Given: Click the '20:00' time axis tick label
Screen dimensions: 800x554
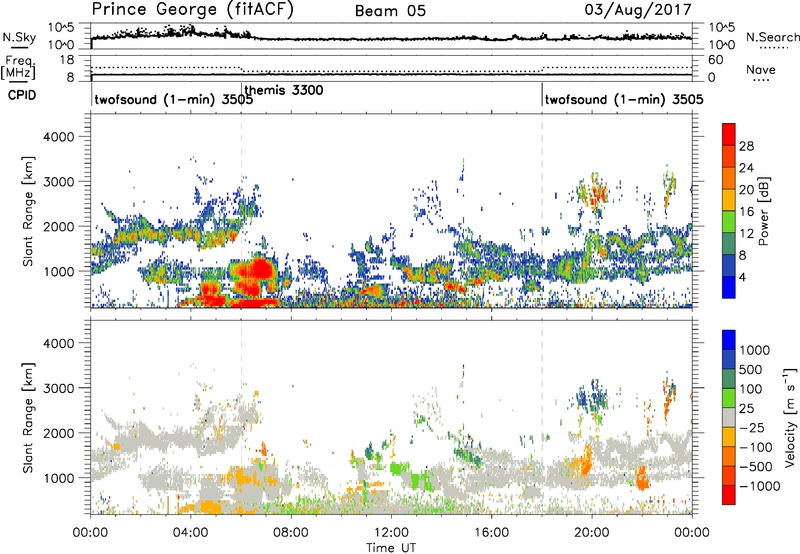Looking at the screenshot, I should coord(591,533).
